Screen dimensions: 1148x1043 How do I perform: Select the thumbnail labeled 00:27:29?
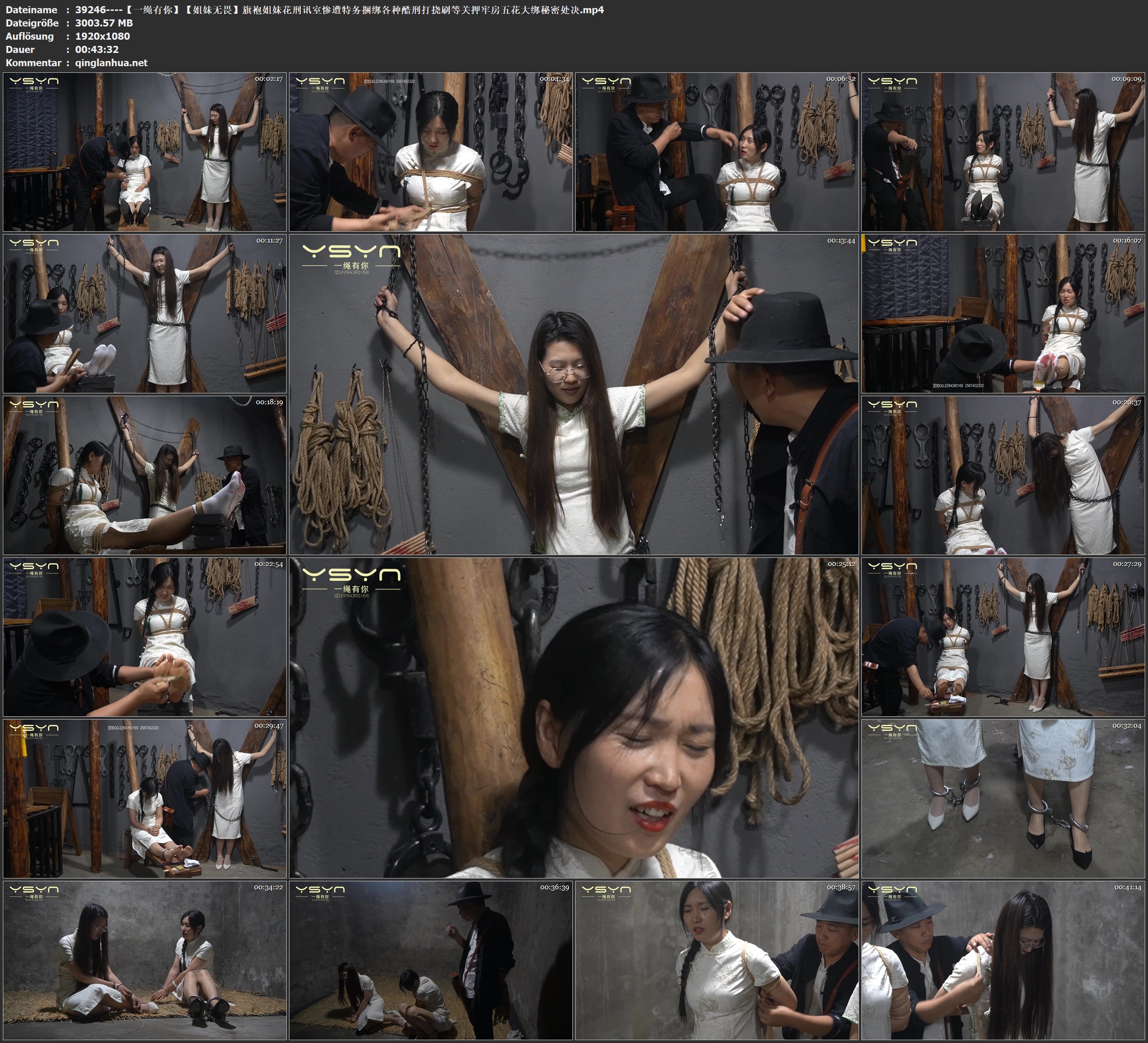click(x=1003, y=636)
